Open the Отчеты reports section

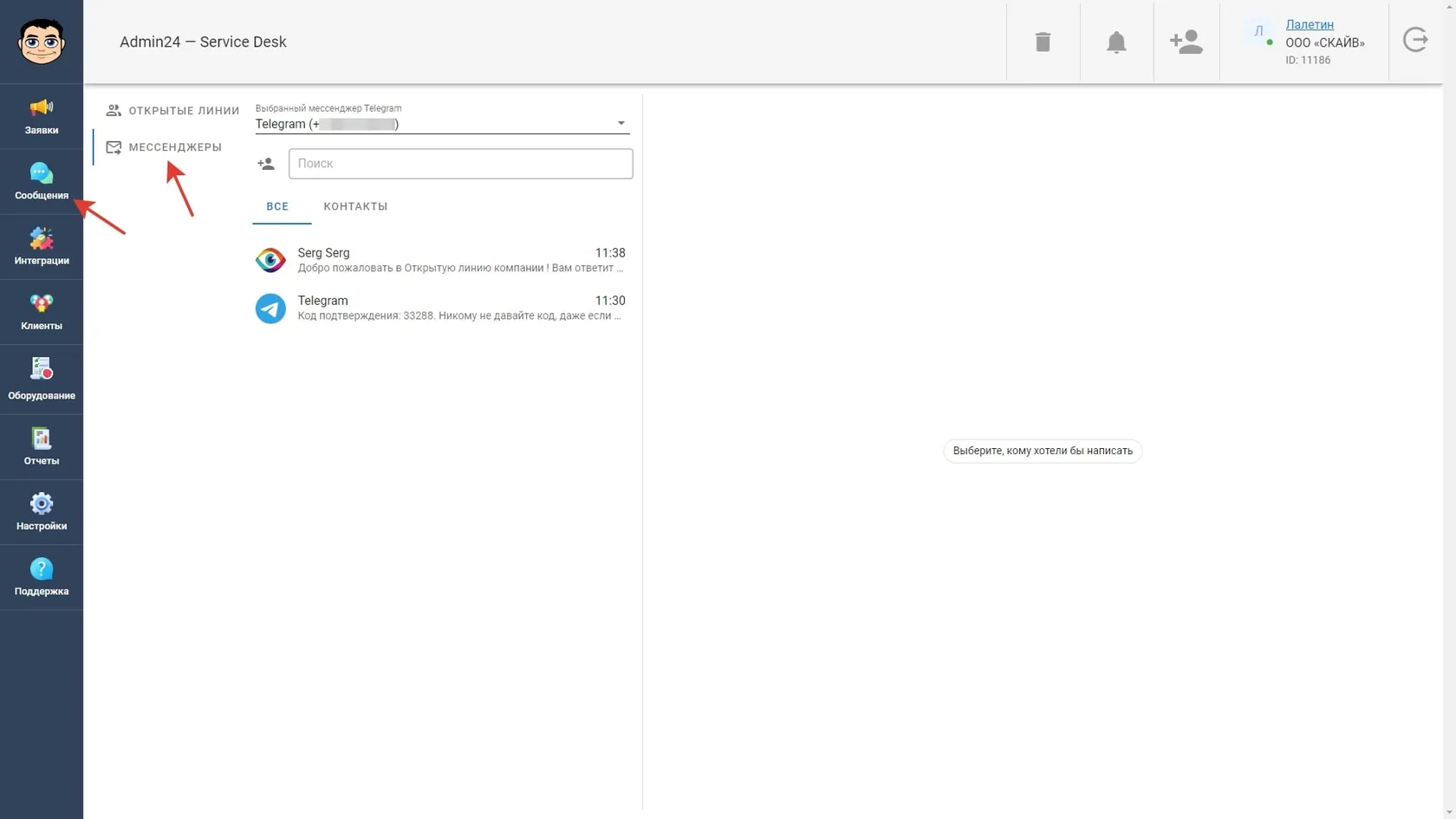click(x=42, y=447)
